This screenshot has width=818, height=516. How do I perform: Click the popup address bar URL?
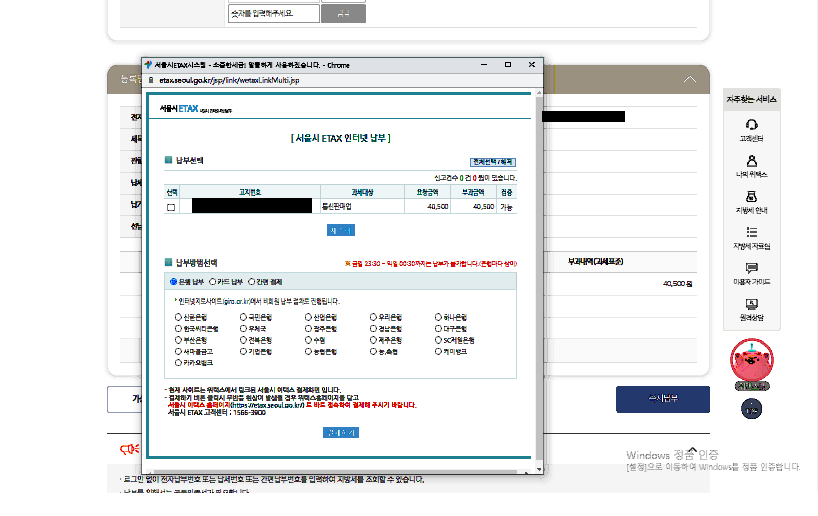(x=229, y=80)
